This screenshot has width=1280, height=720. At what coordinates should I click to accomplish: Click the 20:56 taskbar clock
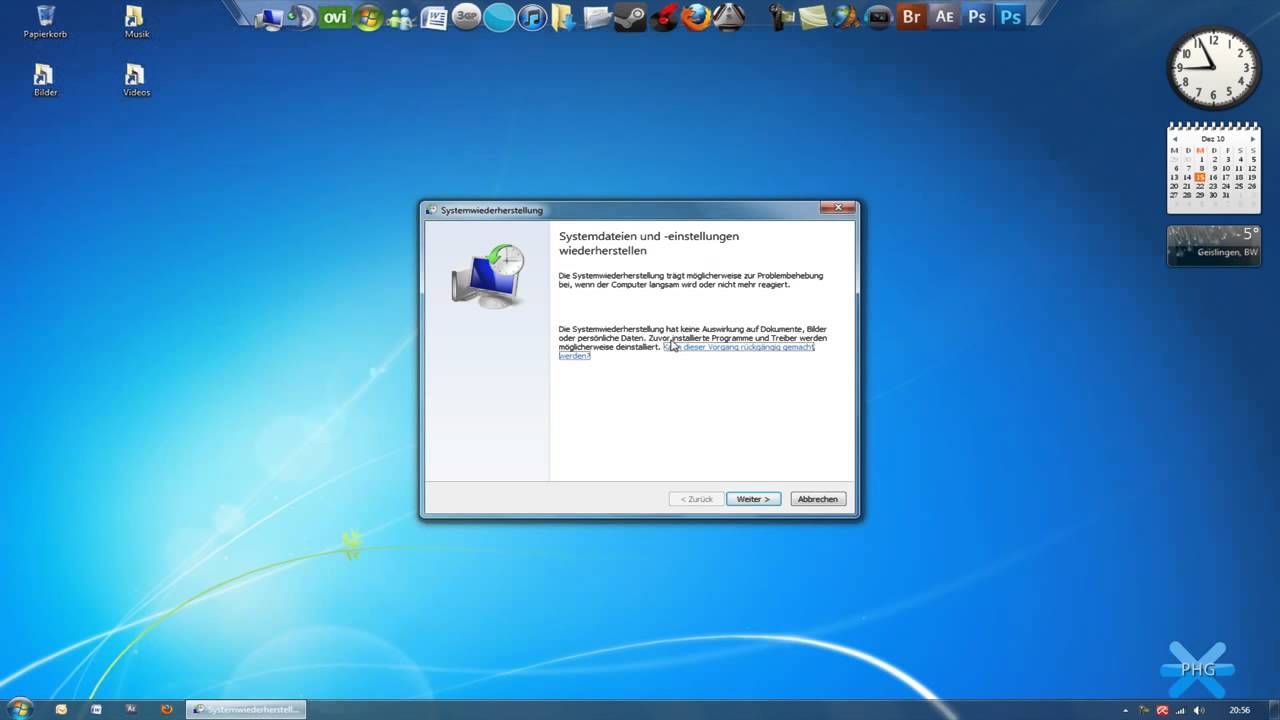click(x=1240, y=710)
